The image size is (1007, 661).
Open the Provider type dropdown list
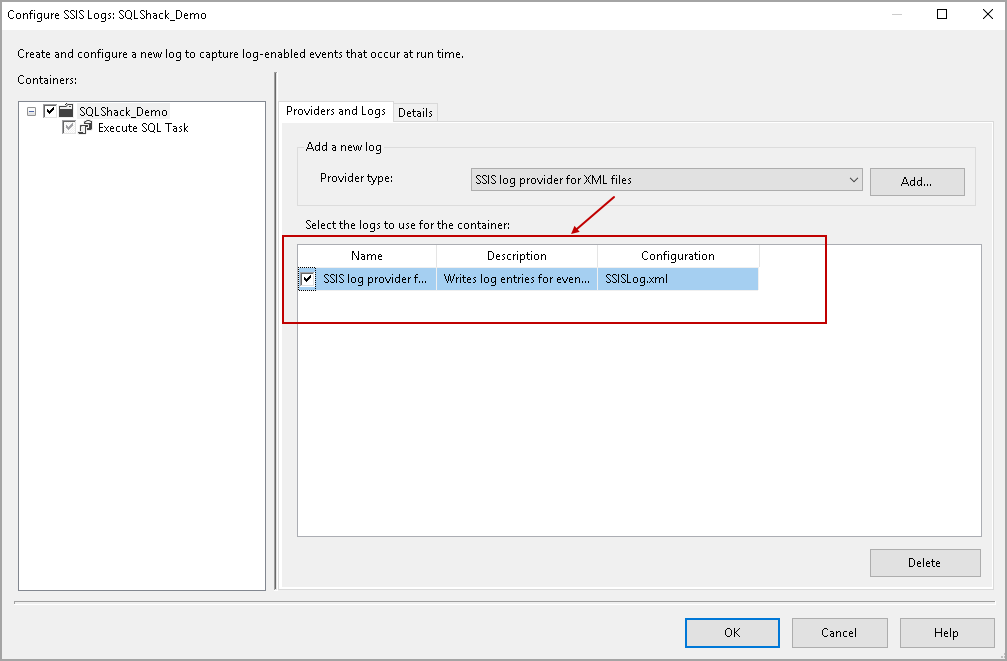[664, 179]
